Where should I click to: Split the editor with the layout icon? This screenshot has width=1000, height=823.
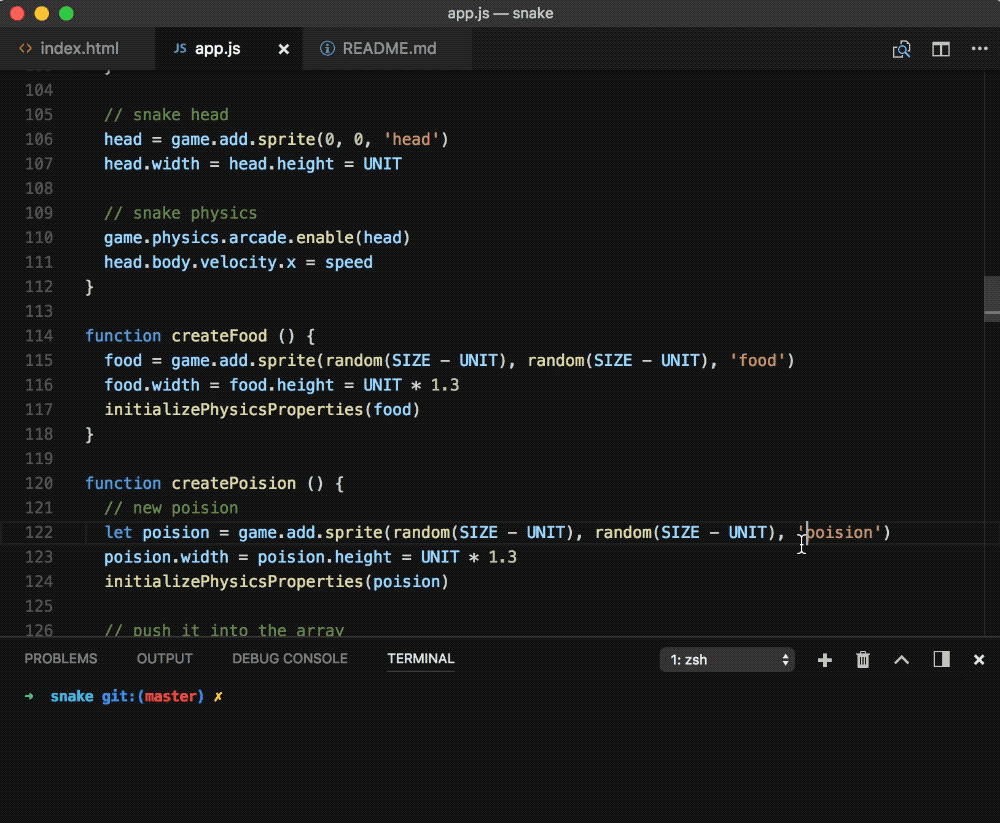(941, 49)
